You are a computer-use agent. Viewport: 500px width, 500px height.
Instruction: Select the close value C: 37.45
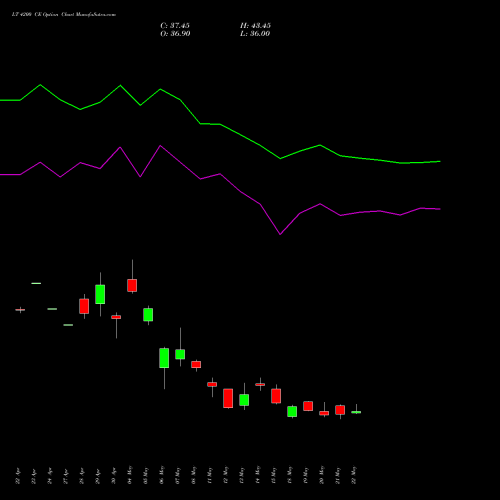(x=175, y=26)
